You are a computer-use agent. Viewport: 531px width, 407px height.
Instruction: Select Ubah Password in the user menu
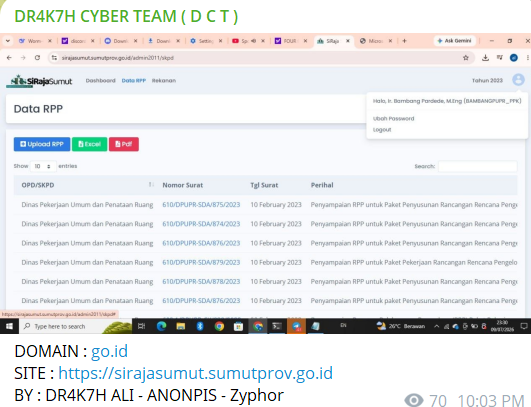click(x=394, y=119)
